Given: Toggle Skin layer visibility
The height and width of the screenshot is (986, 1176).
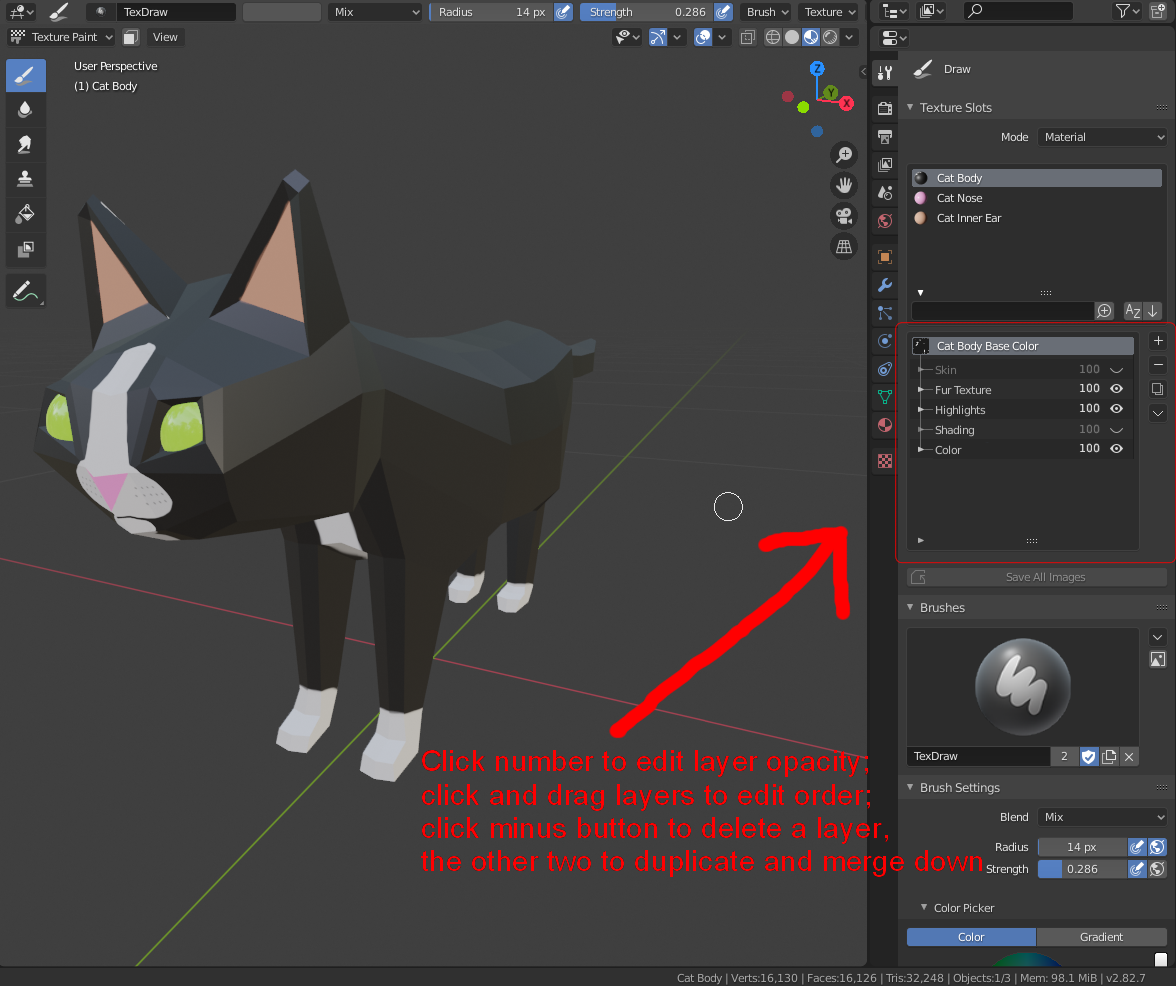Looking at the screenshot, I should coord(1116,370).
